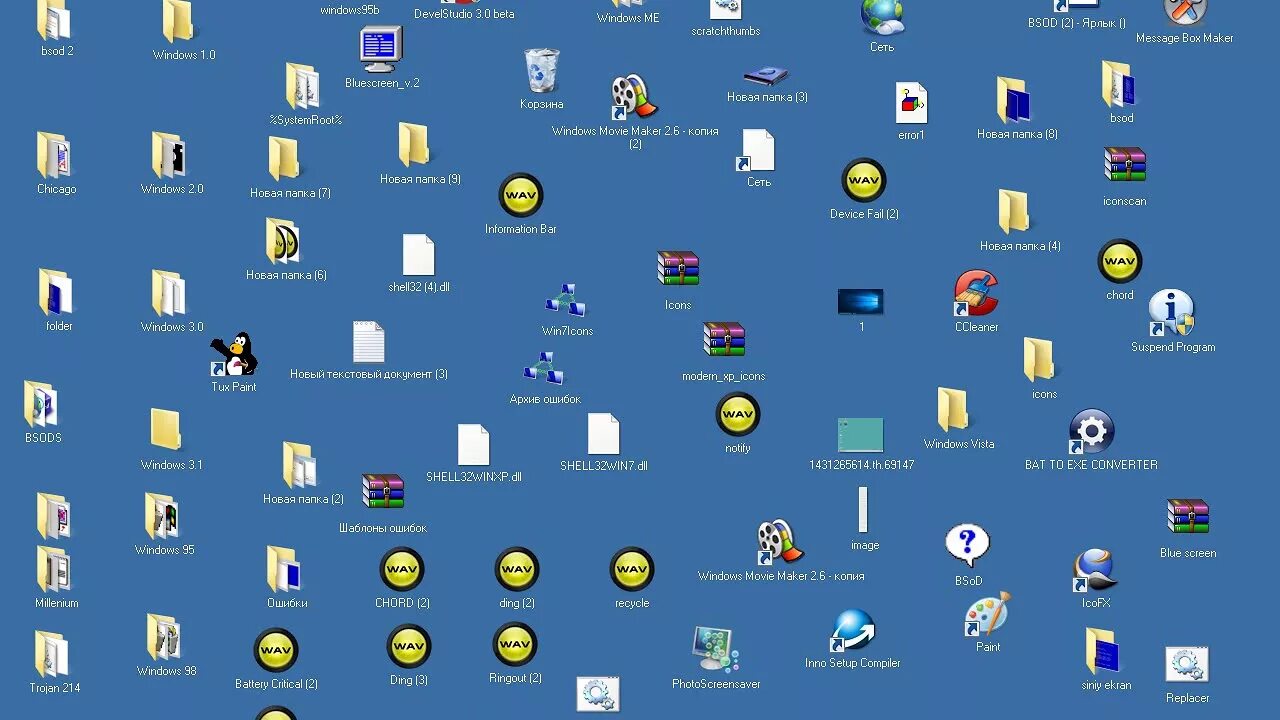Select the Ringout (2) WAV file
Viewport: 1280px width, 720px height.
click(x=515, y=645)
